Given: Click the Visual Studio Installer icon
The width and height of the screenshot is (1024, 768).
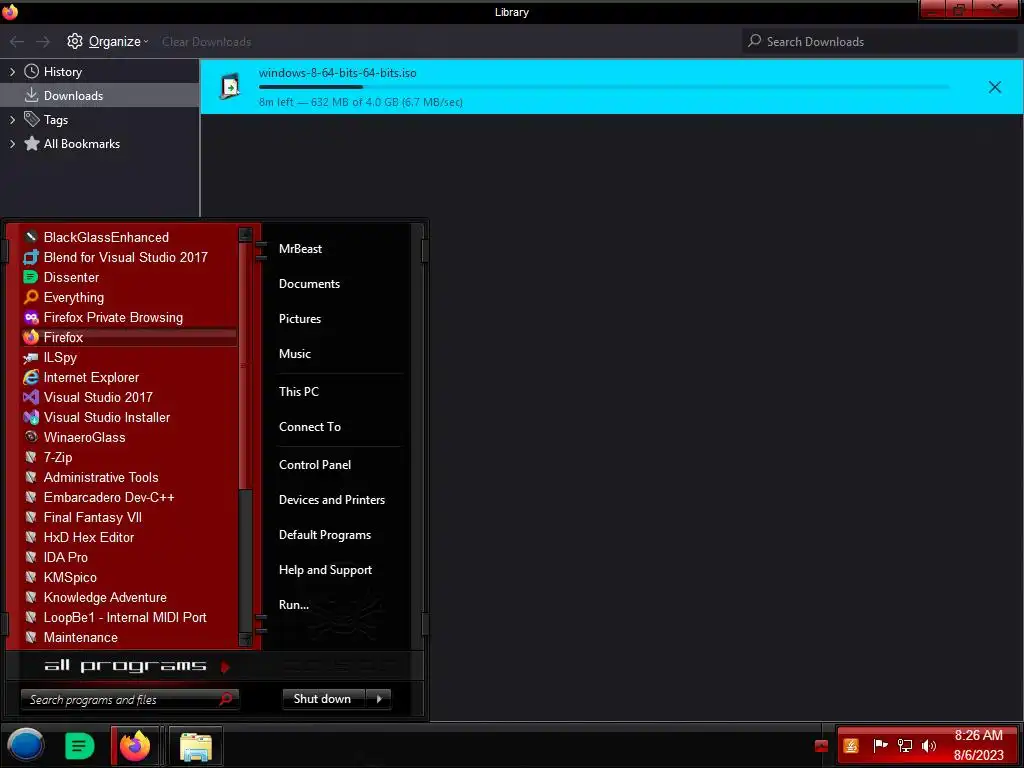Looking at the screenshot, I should pyautogui.click(x=31, y=417).
